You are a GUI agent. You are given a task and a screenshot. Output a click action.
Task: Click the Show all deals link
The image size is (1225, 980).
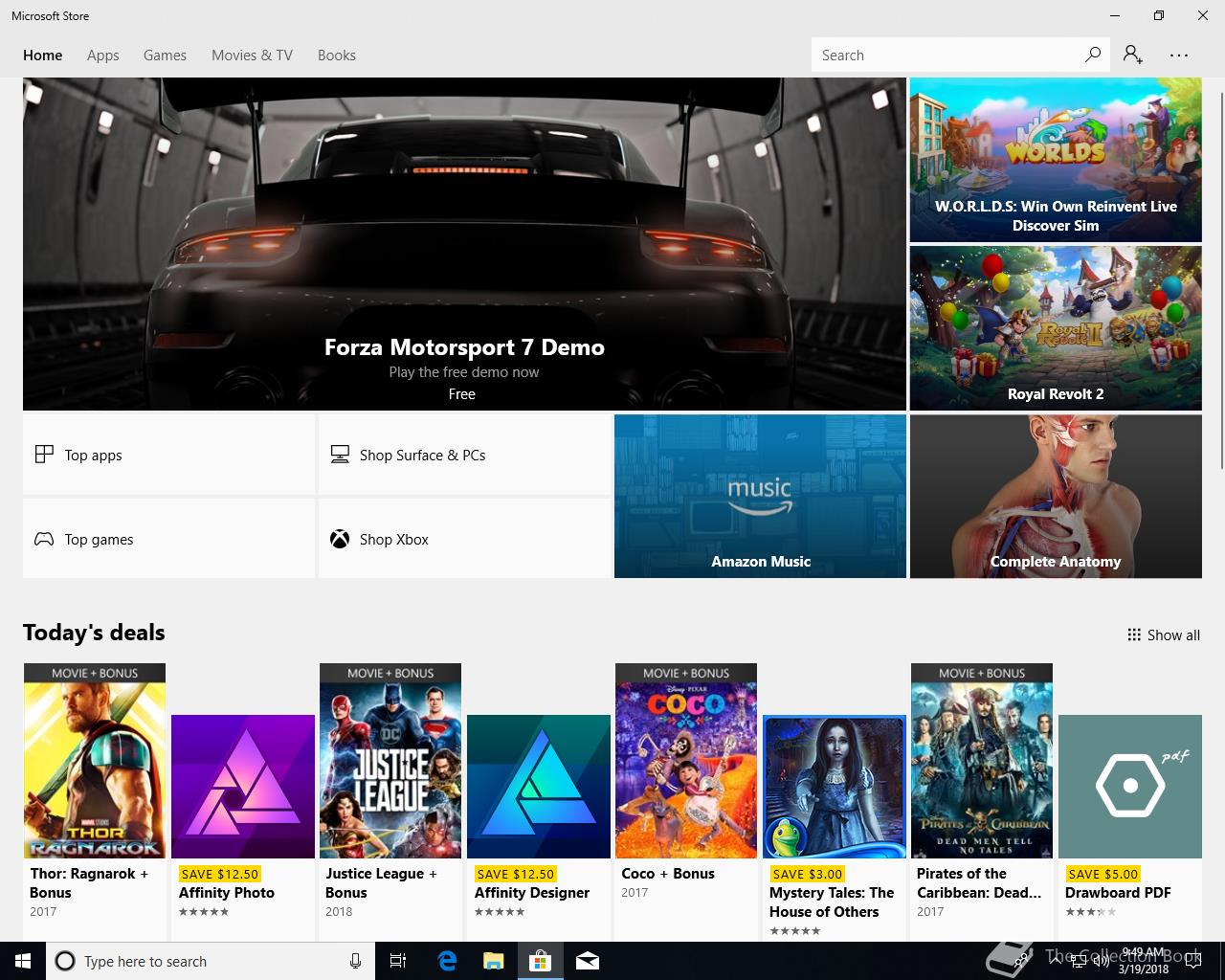pos(1164,635)
